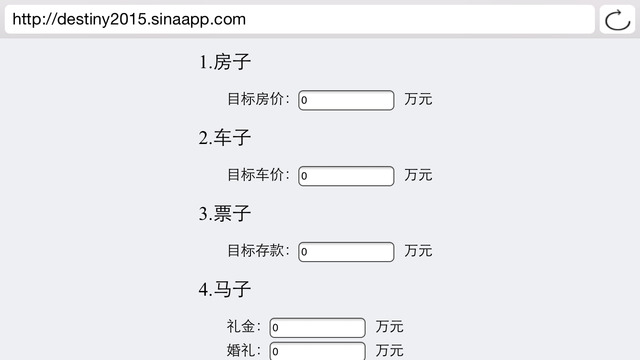Click 万元 unit beside the 目标房价 field
This screenshot has width=640, height=360.
tap(418, 99)
